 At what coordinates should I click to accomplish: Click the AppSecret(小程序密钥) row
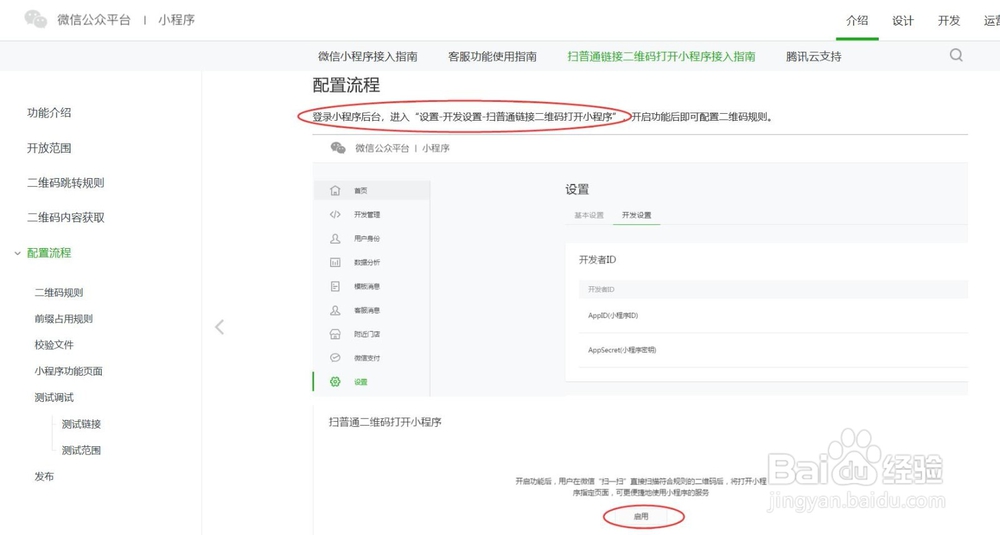[x=773, y=350]
